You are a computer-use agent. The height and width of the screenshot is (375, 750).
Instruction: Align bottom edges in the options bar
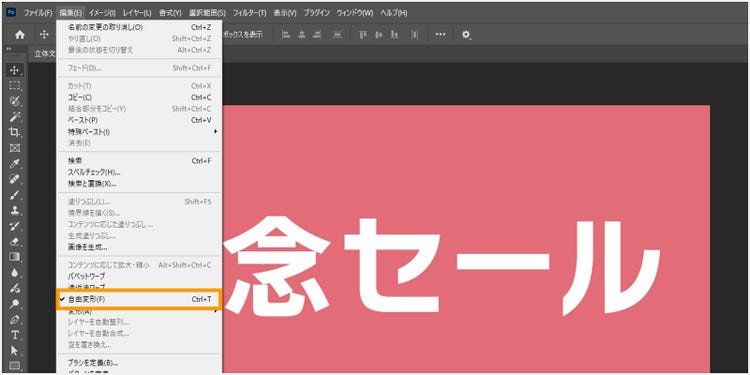tap(394, 34)
